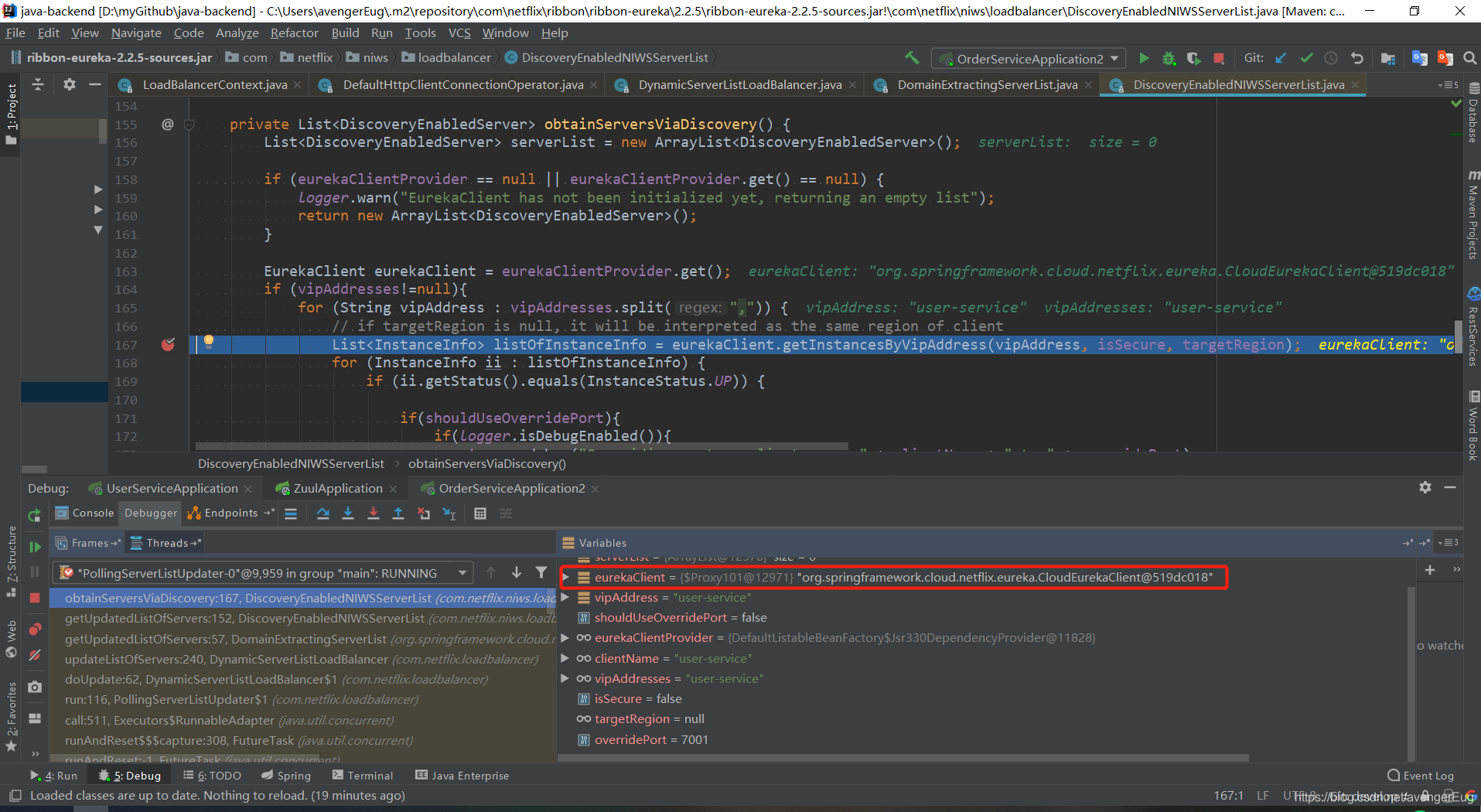This screenshot has height=812, width=1481.
Task: Force Step Into red arrow icon
Action: click(x=374, y=513)
